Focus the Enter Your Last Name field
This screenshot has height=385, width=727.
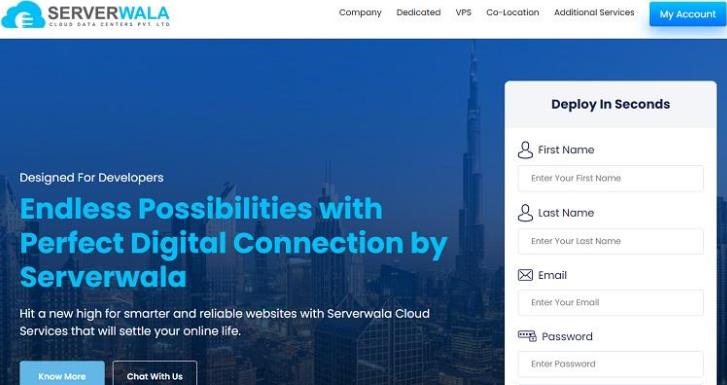point(611,241)
